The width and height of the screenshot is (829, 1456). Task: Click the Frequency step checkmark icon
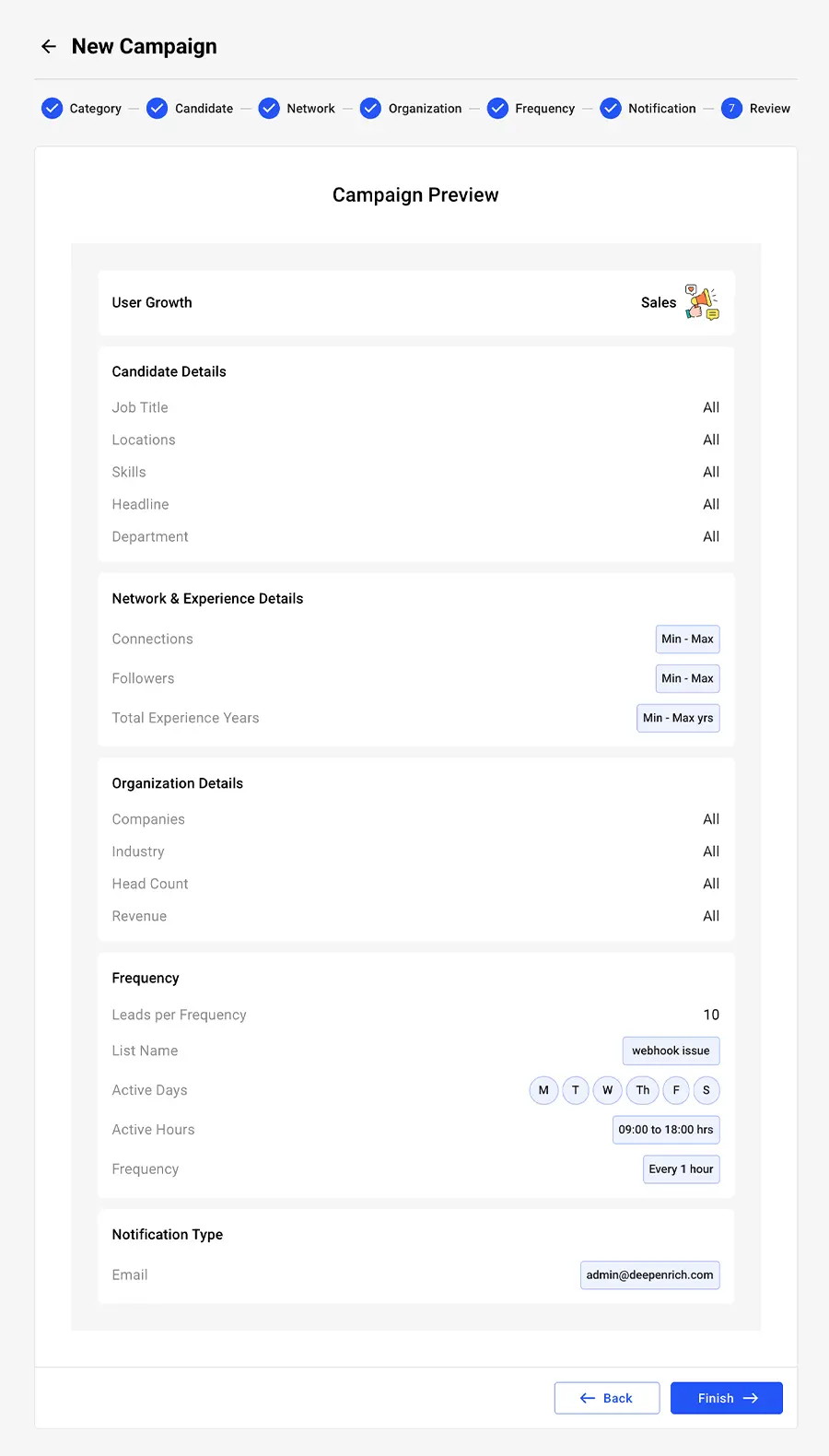tap(497, 109)
